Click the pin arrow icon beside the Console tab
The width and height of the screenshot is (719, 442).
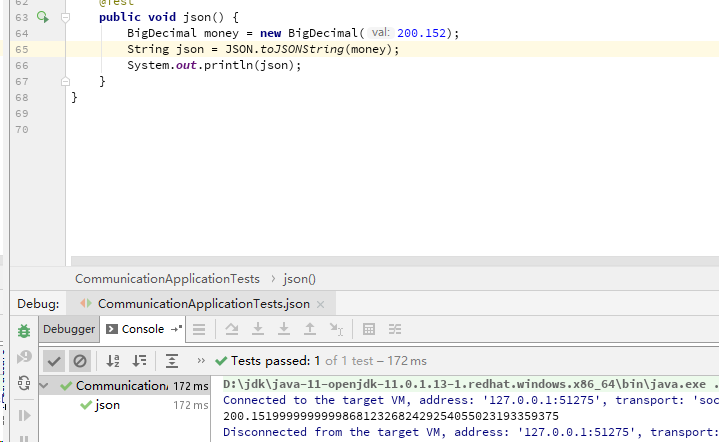click(x=177, y=329)
